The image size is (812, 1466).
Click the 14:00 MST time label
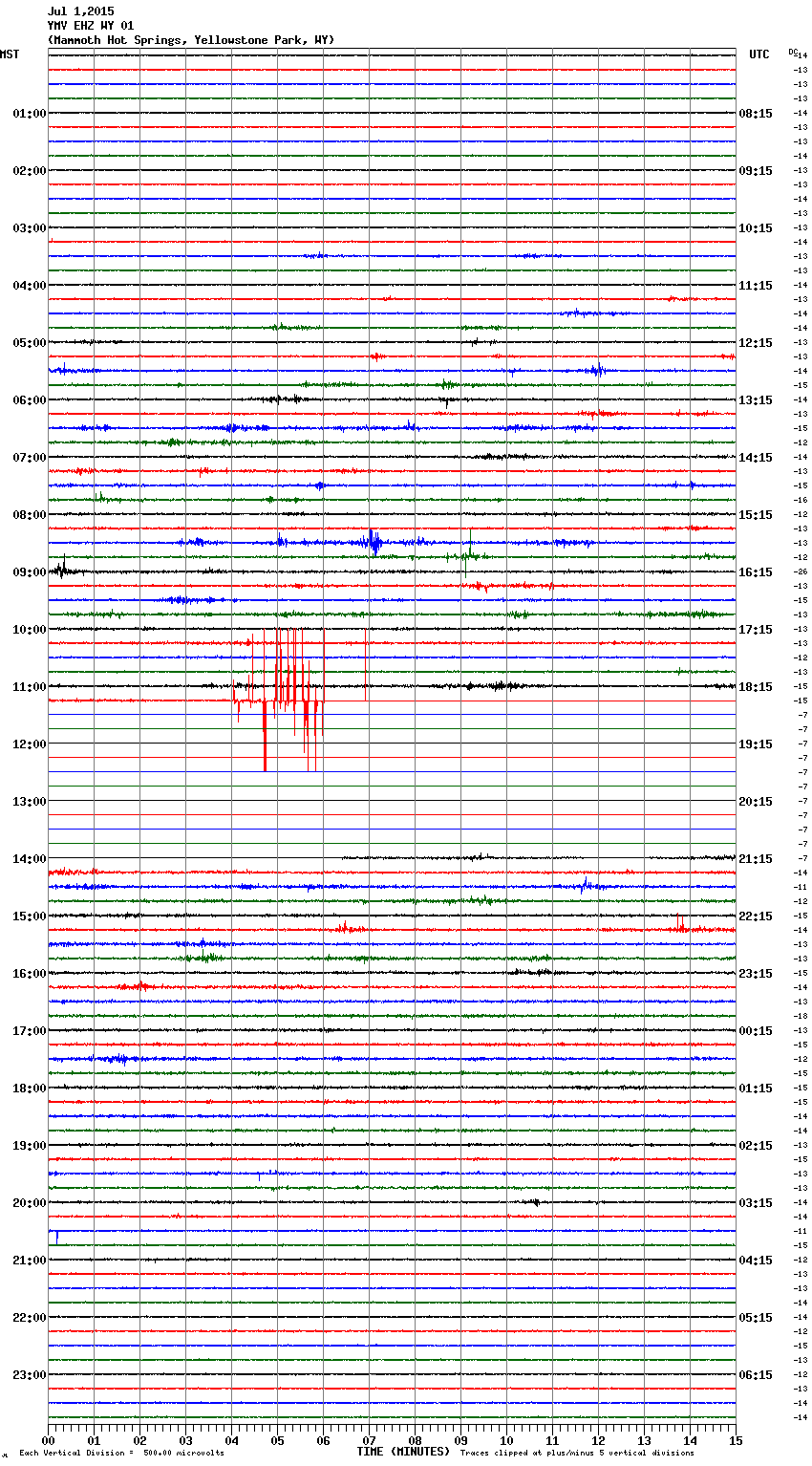[x=29, y=859]
